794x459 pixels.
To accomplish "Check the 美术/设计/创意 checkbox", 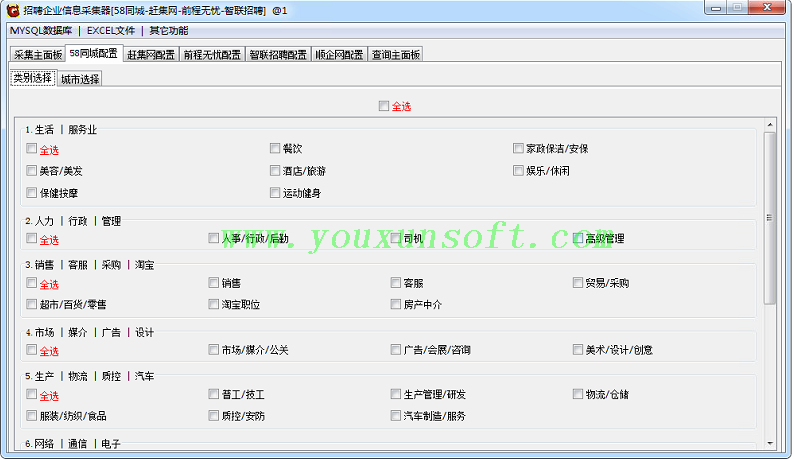I will [x=578, y=350].
